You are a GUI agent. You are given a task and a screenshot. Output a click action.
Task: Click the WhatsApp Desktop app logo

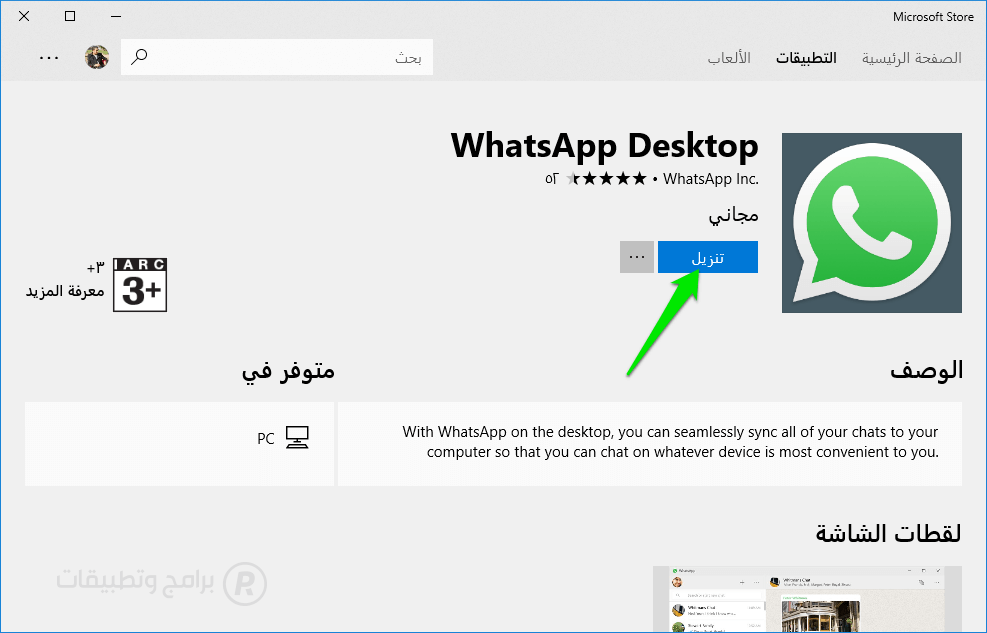pos(872,223)
